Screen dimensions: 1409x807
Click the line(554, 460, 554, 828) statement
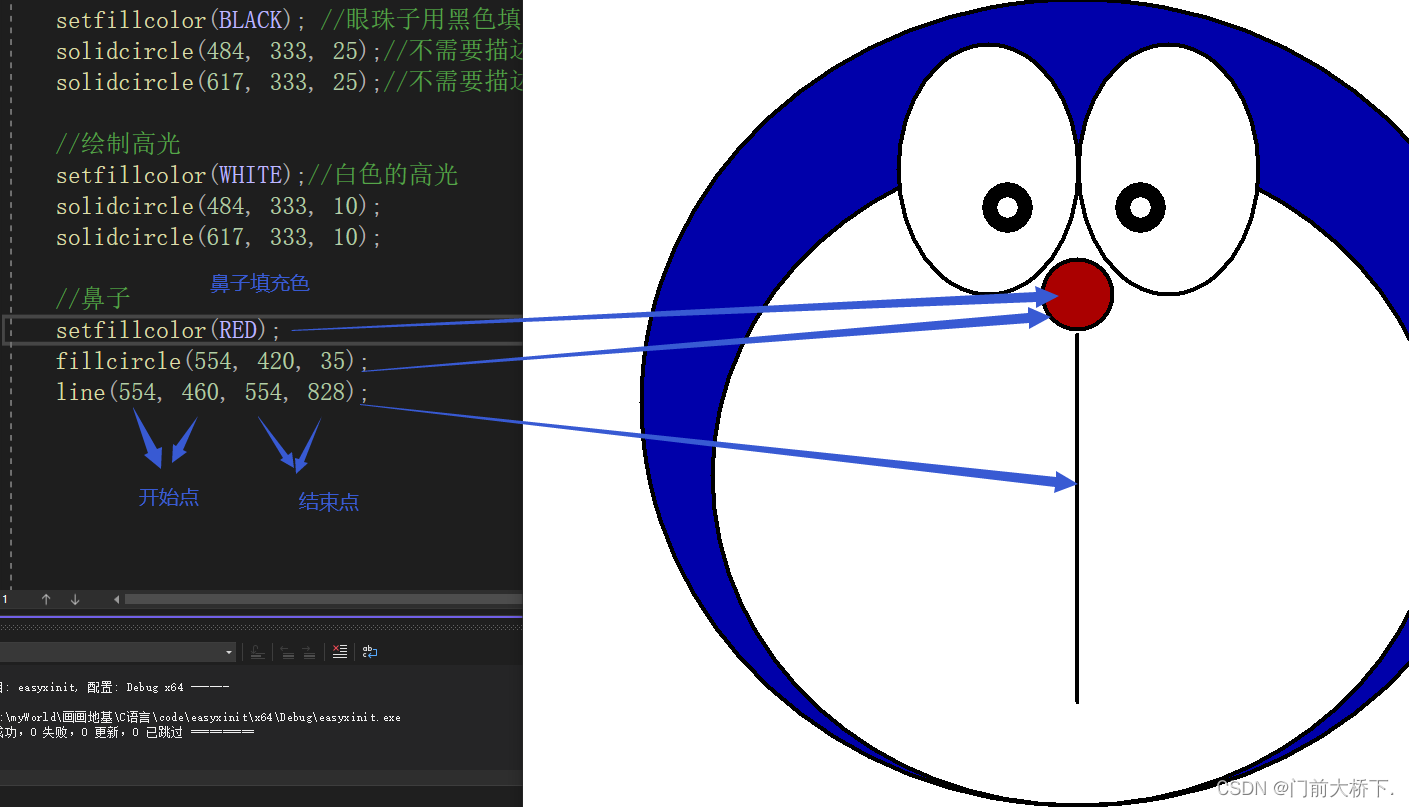click(x=213, y=392)
